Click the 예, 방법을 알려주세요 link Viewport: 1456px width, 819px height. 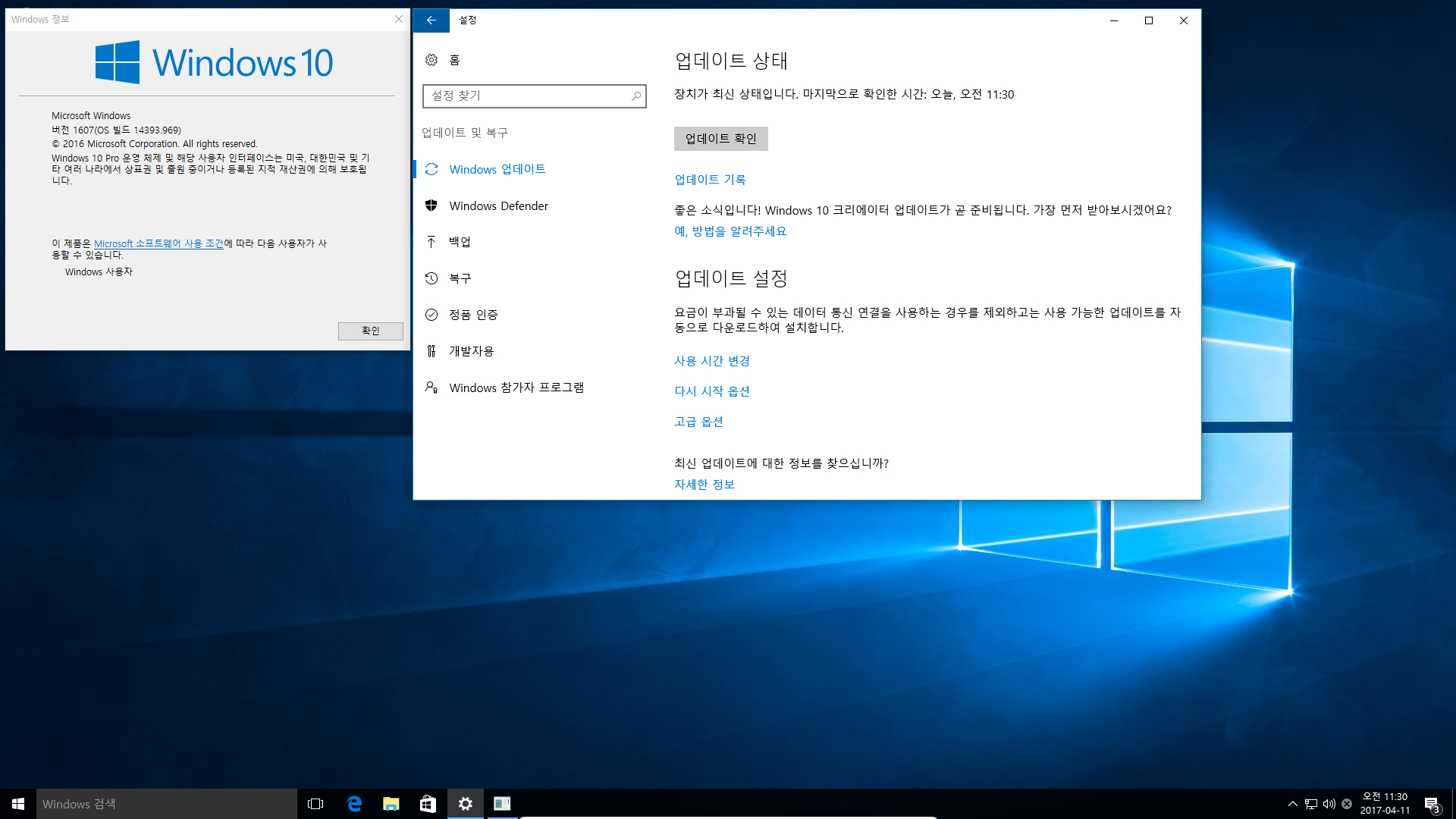click(730, 231)
